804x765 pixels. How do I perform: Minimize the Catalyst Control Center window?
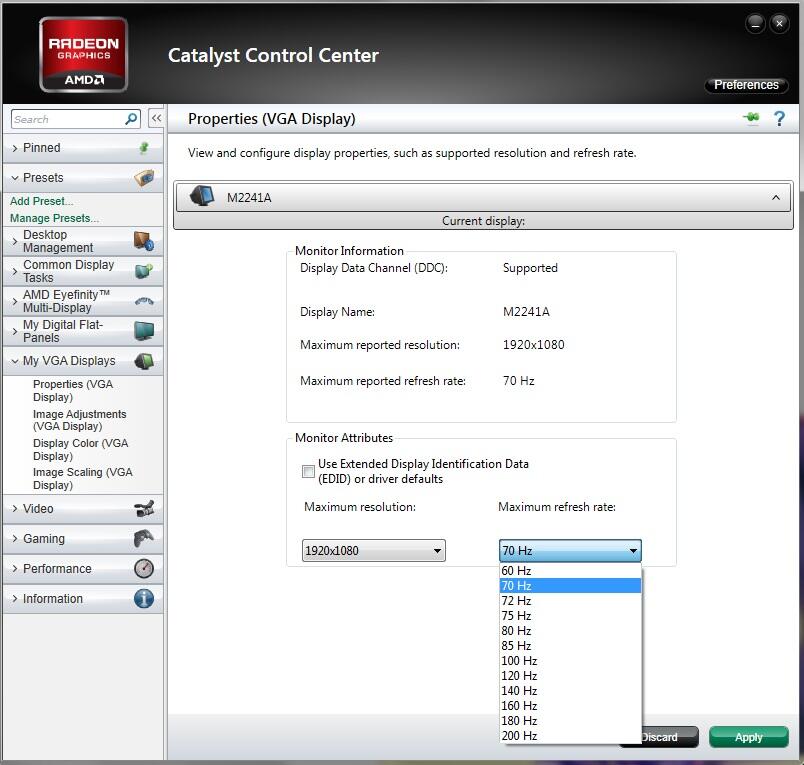755,23
